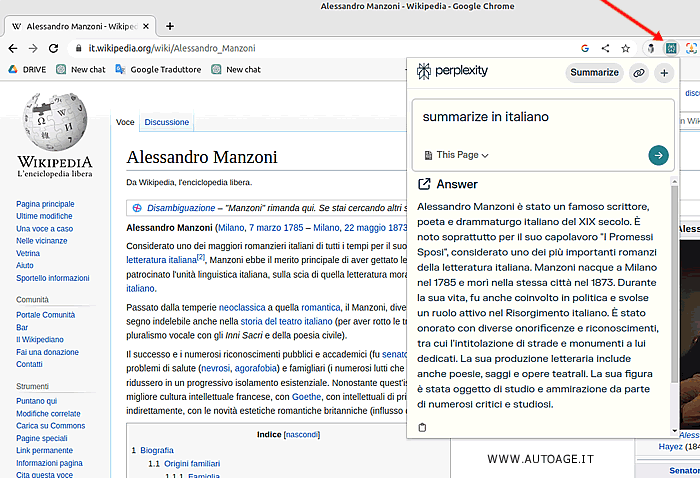Image resolution: width=700 pixels, height=478 pixels.
Task: Open Una voce a caso link
Action: pyautogui.click(x=45, y=229)
